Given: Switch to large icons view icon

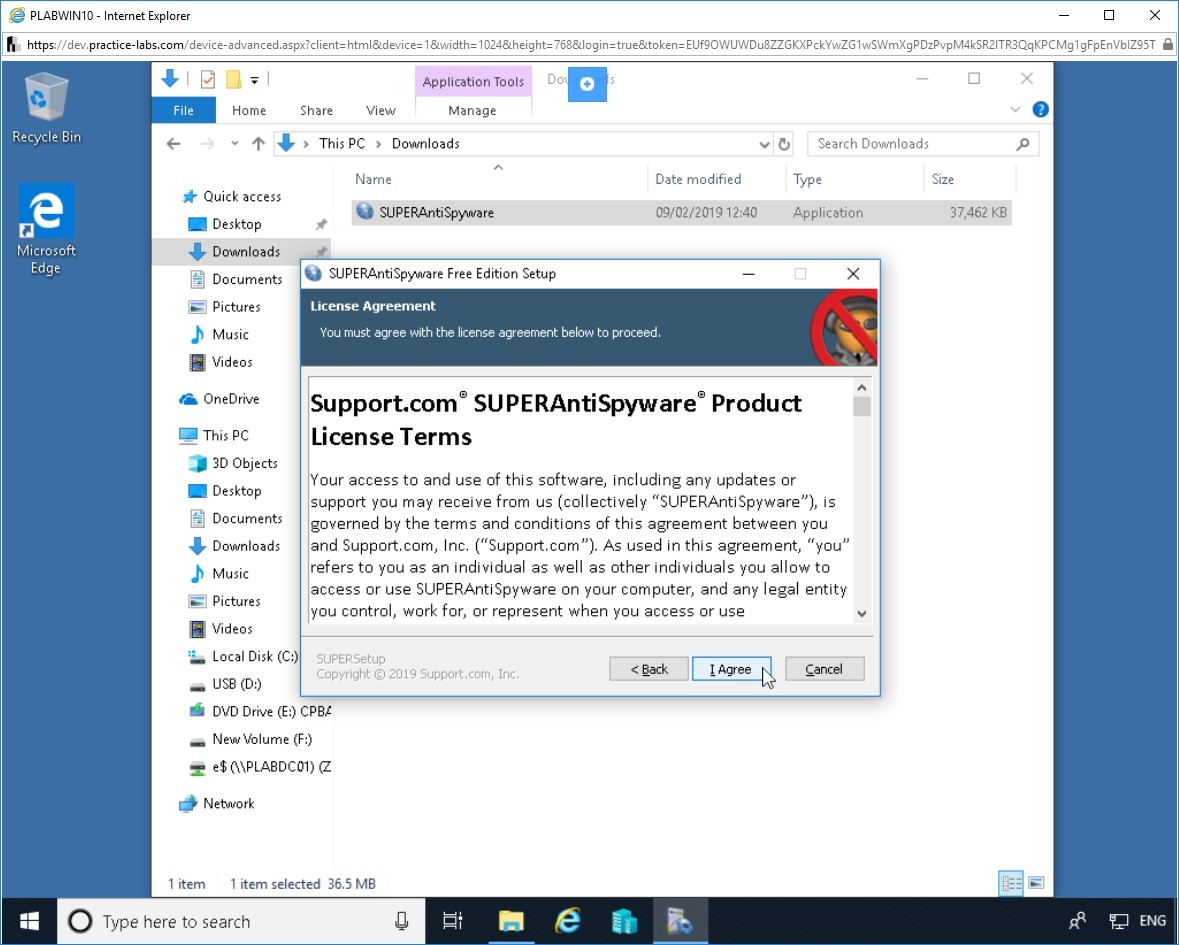Looking at the screenshot, I should point(1036,883).
